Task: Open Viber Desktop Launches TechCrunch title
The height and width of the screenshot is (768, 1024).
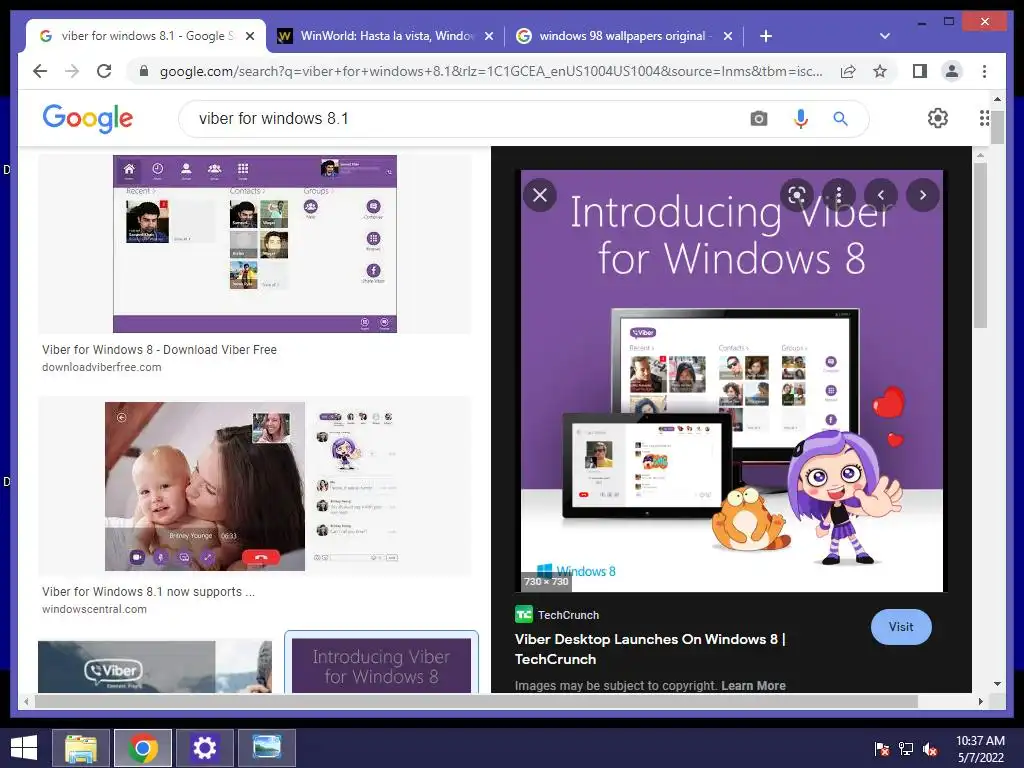Action: [x=650, y=649]
